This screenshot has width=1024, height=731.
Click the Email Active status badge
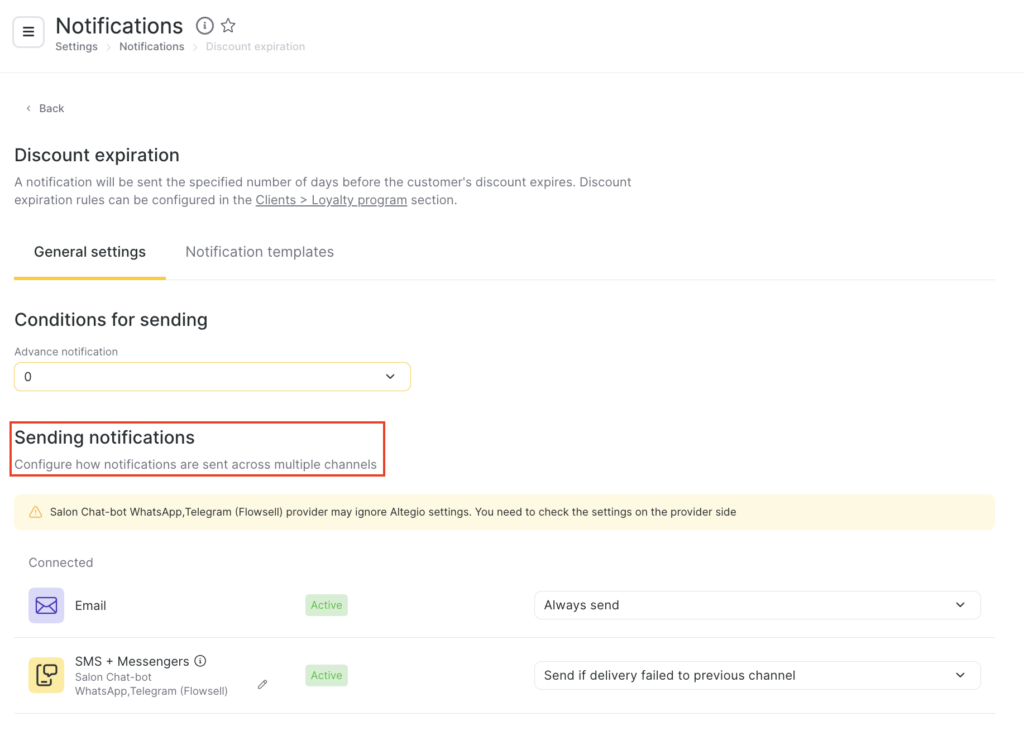point(326,605)
